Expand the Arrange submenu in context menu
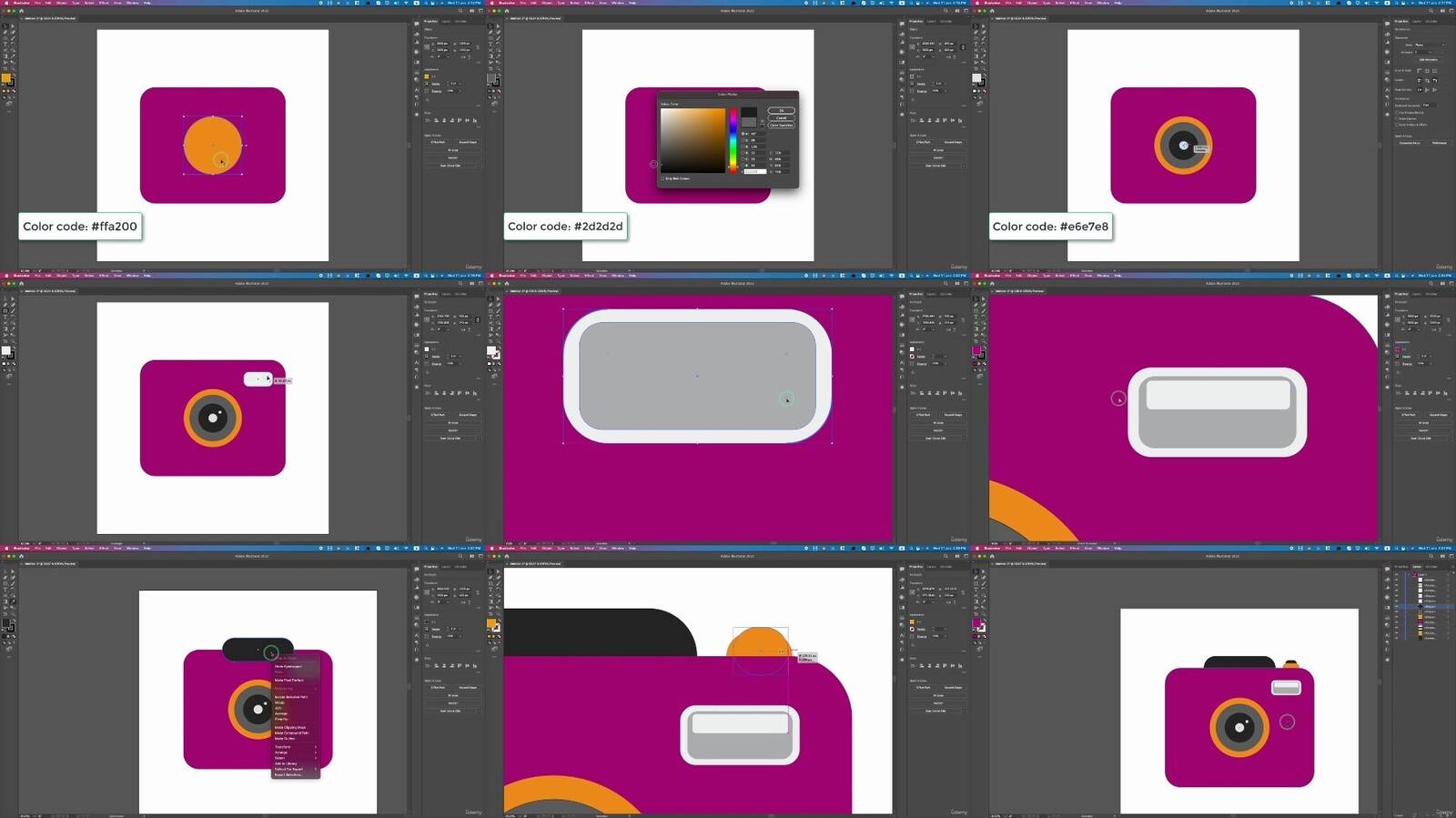1456x818 pixels. [x=296, y=752]
